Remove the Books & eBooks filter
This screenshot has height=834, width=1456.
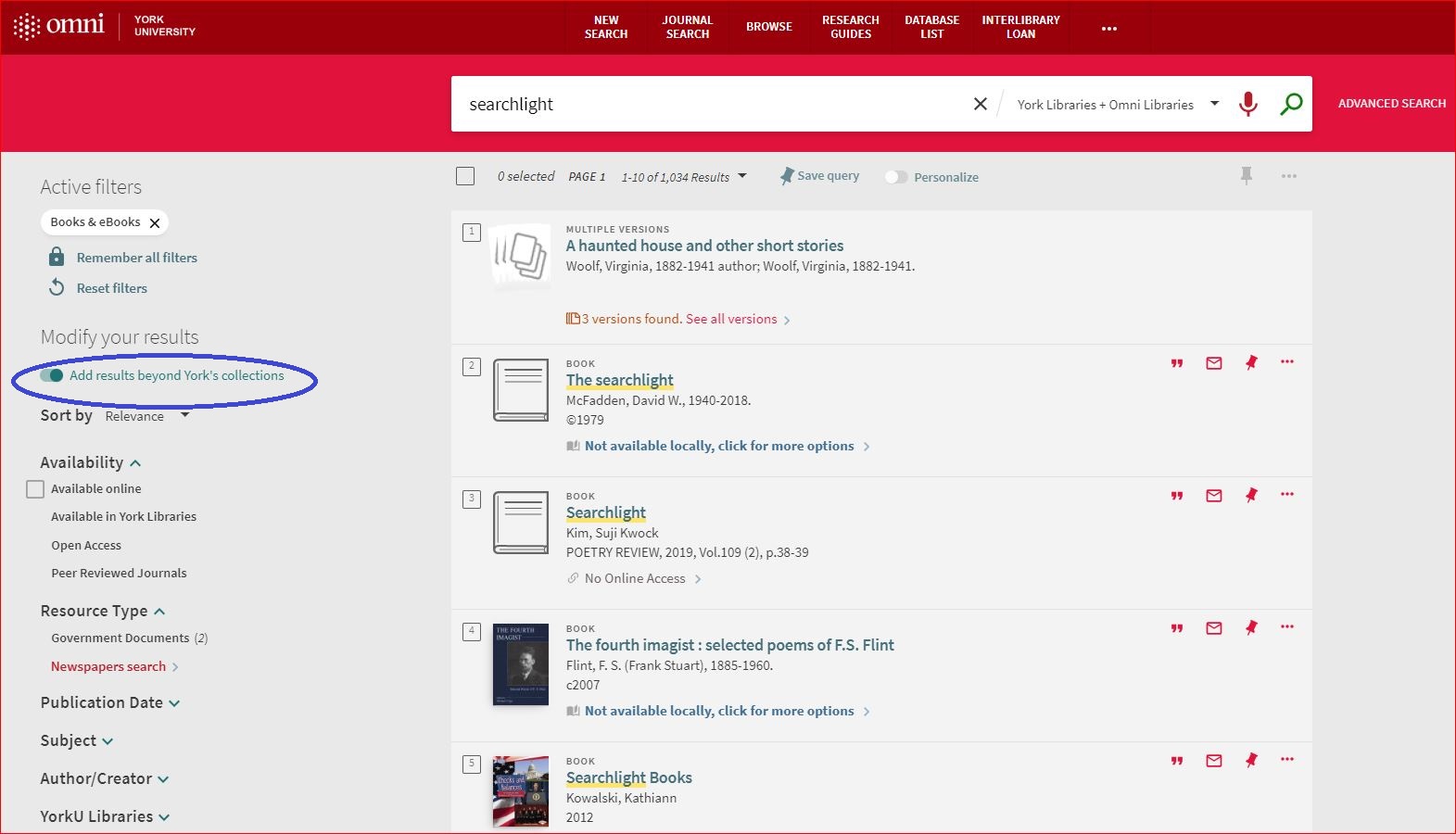[x=155, y=222]
